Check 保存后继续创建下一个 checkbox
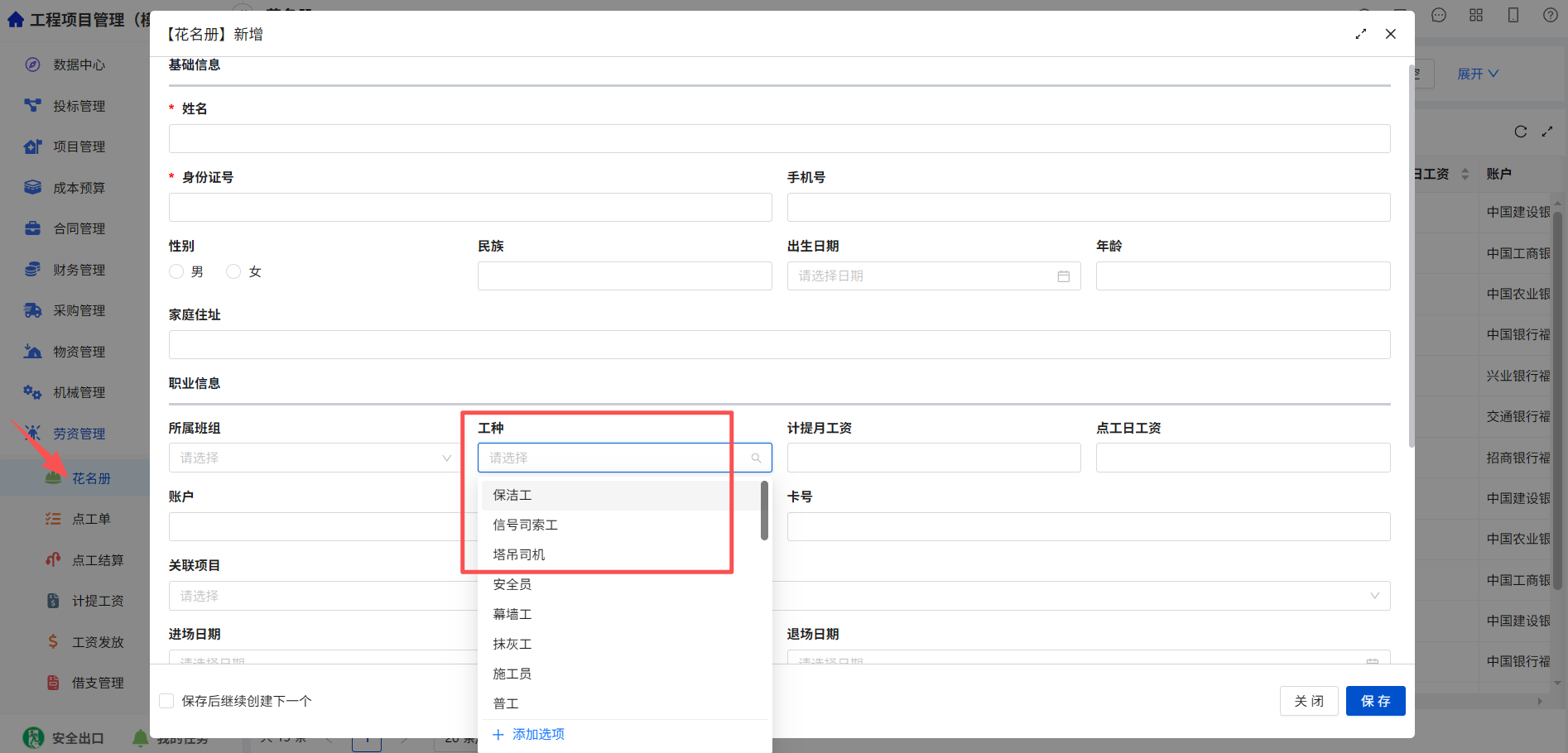This screenshot has width=1568, height=753. [166, 701]
